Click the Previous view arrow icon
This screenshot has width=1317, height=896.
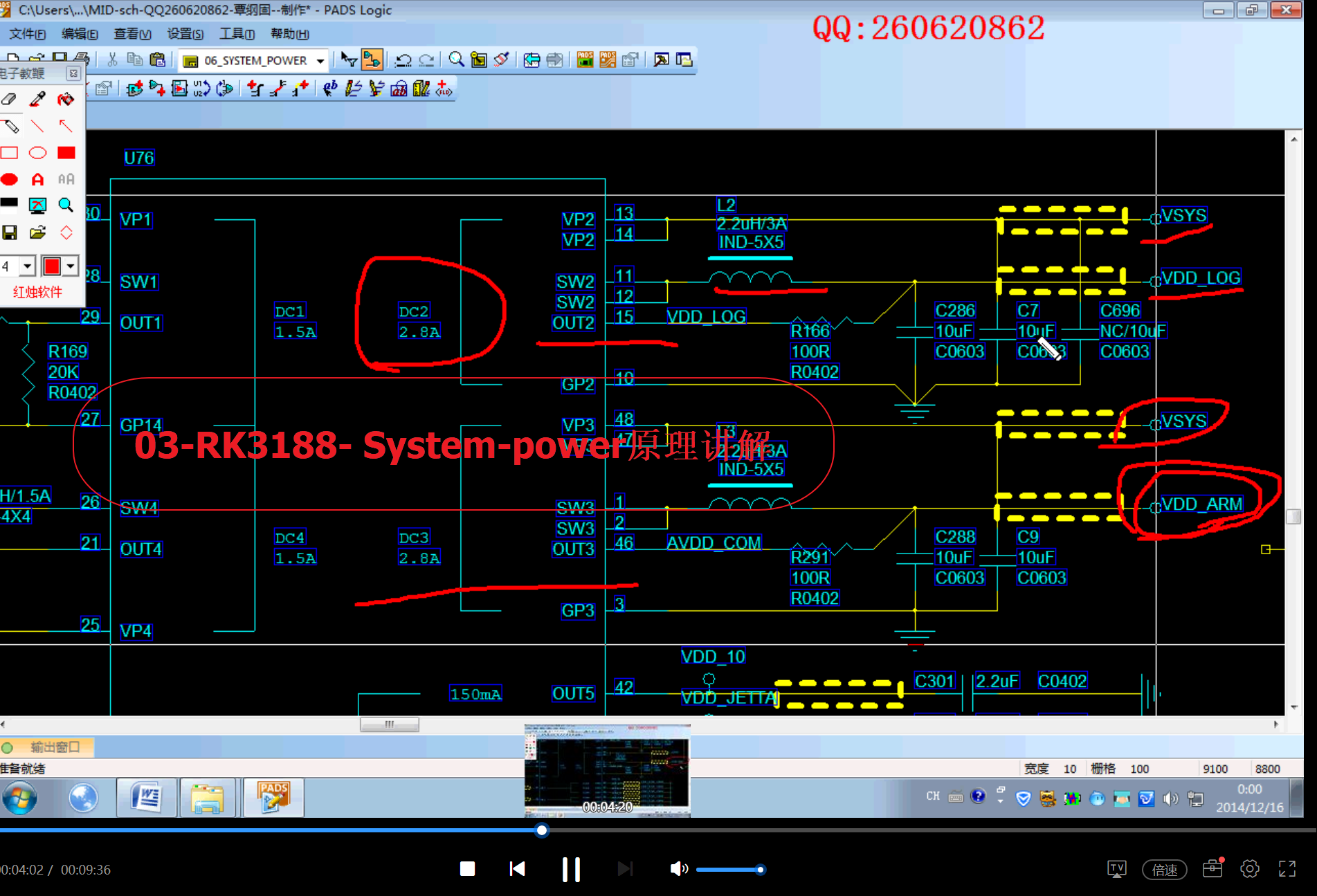coord(532,60)
